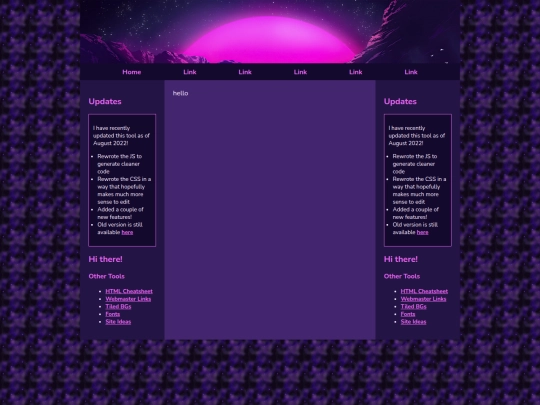Screen dimensions: 540x405
Task: Open Webmaster Links in left sidebar
Action: [128, 299]
